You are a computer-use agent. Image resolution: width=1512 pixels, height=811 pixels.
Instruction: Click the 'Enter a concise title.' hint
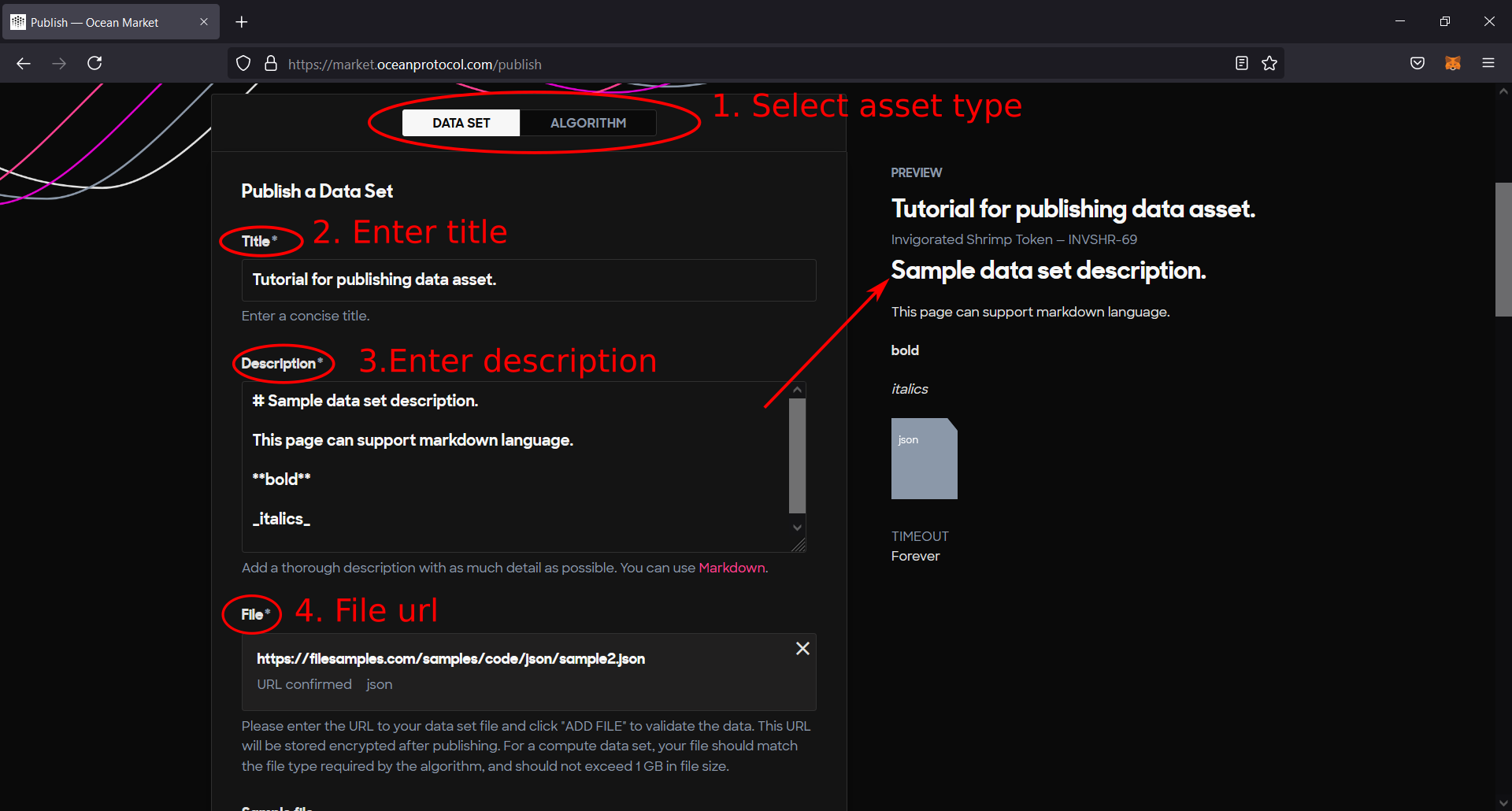[306, 316]
